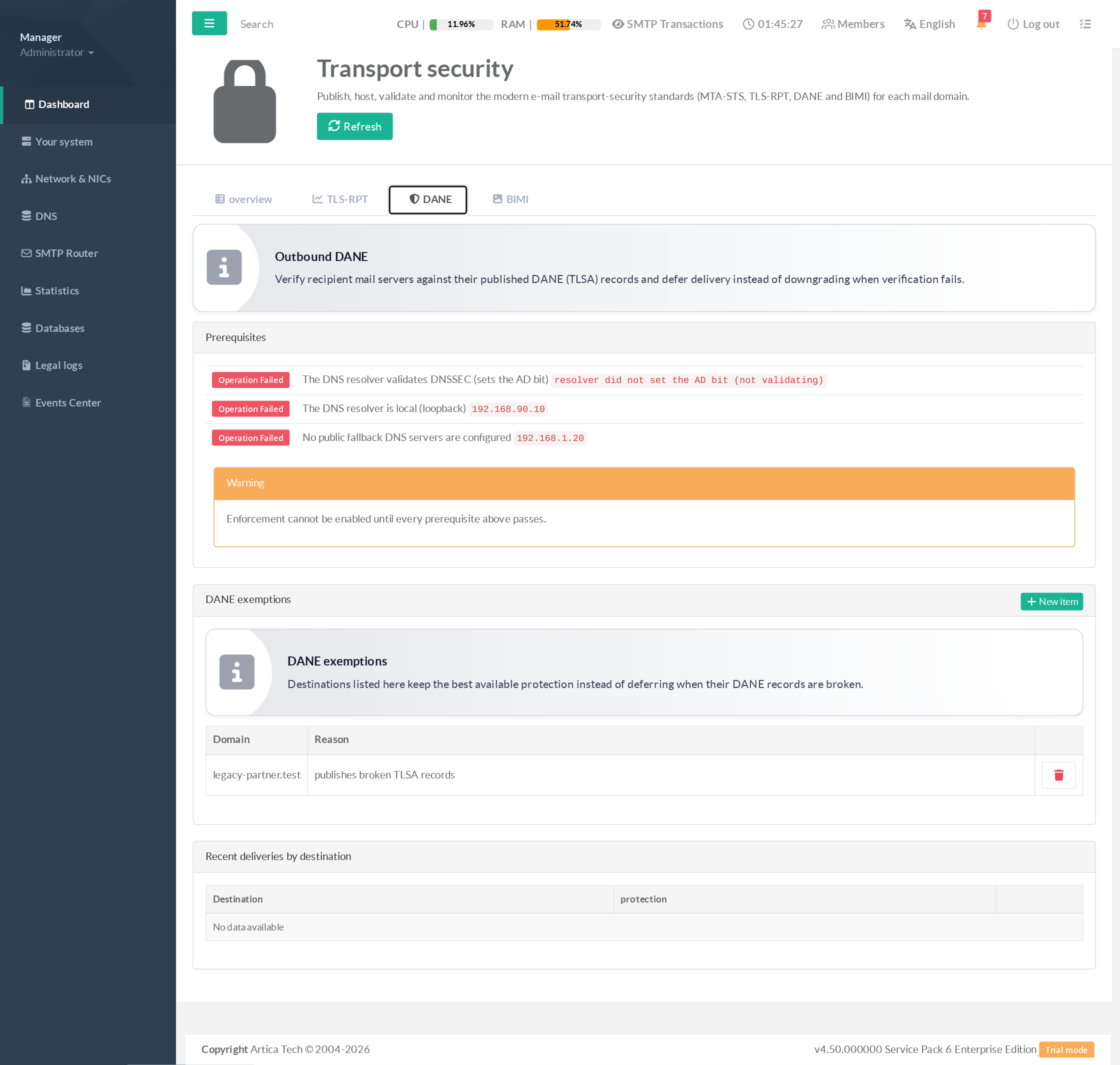This screenshot has height=1065, width=1120.
Task: Click the Trial mode badge
Action: (x=1066, y=1049)
